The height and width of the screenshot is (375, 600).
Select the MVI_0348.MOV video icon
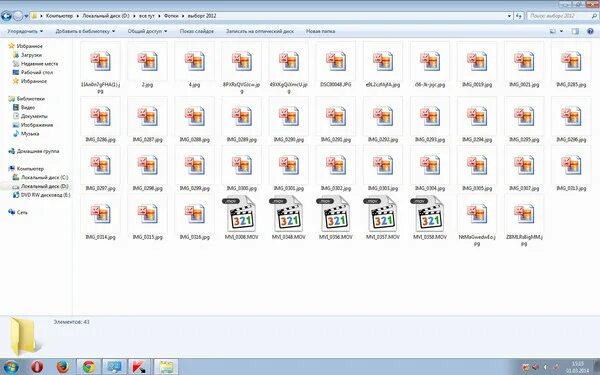(288, 214)
